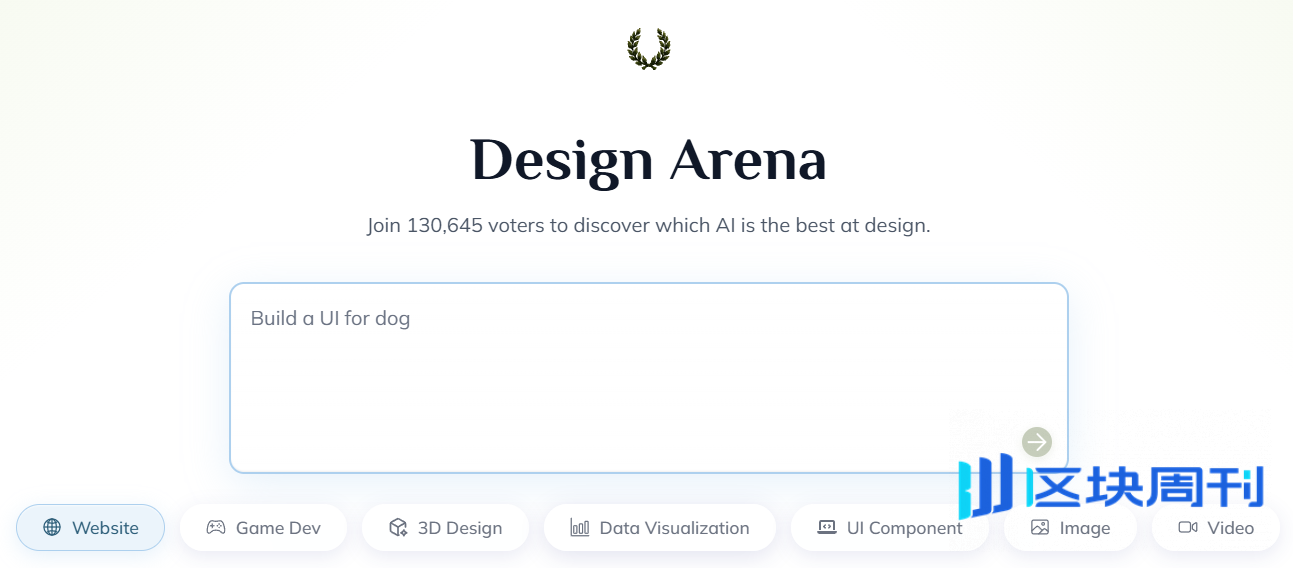Click the camera icon on Video chip
The image size is (1293, 568).
pos(1188,527)
